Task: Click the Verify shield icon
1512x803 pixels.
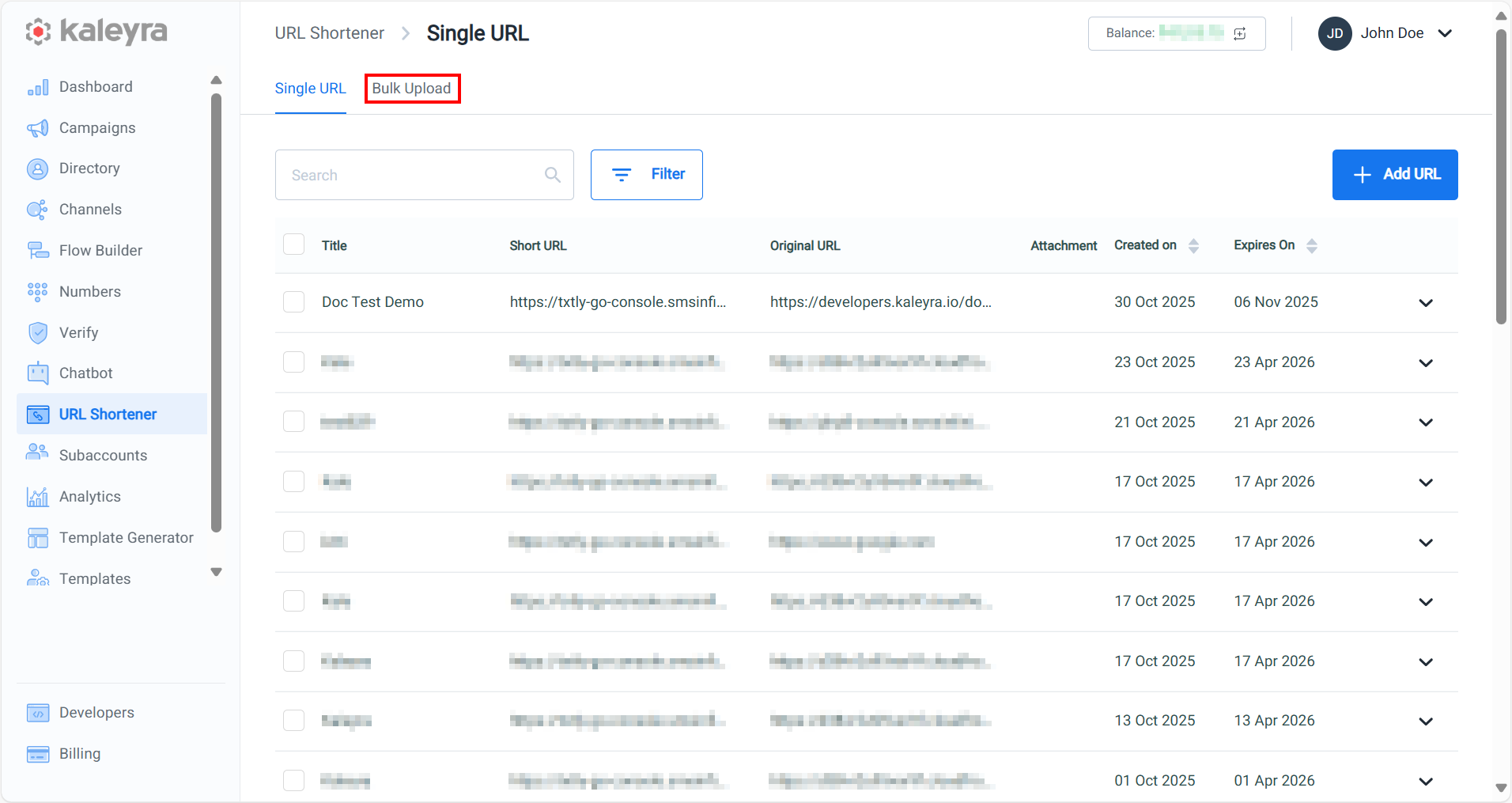Action: click(38, 333)
